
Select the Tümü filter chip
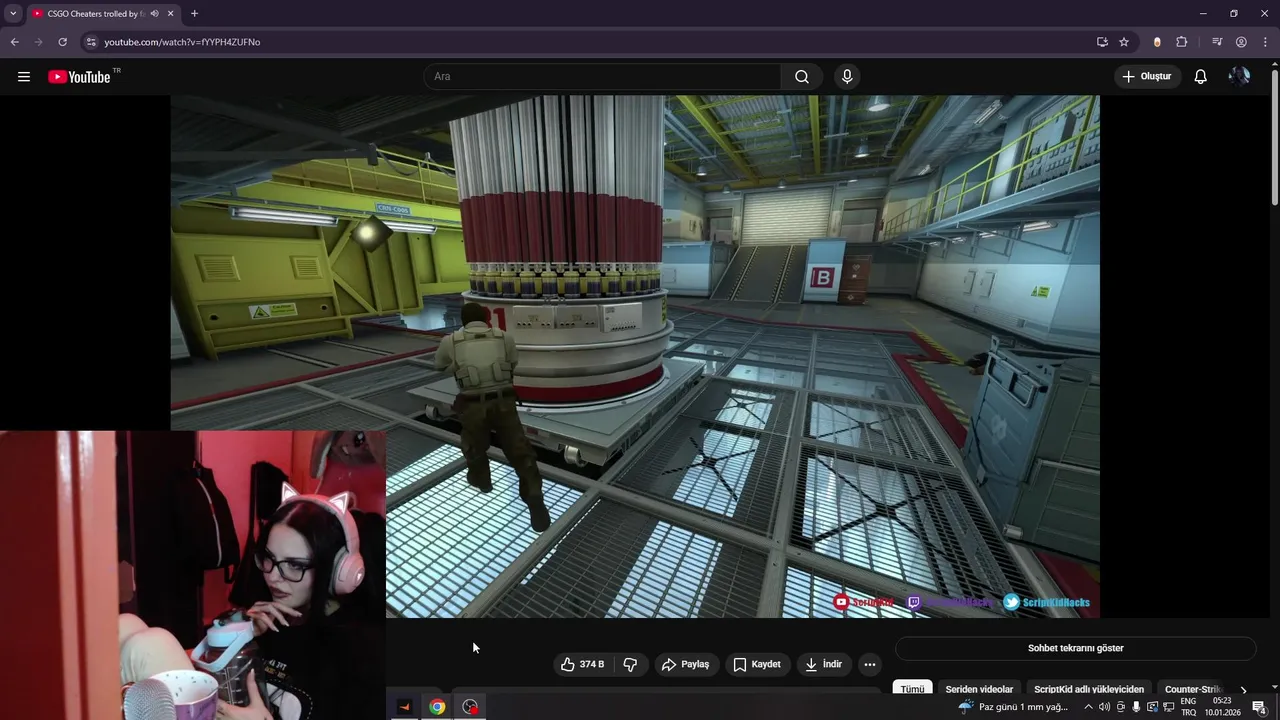912,689
